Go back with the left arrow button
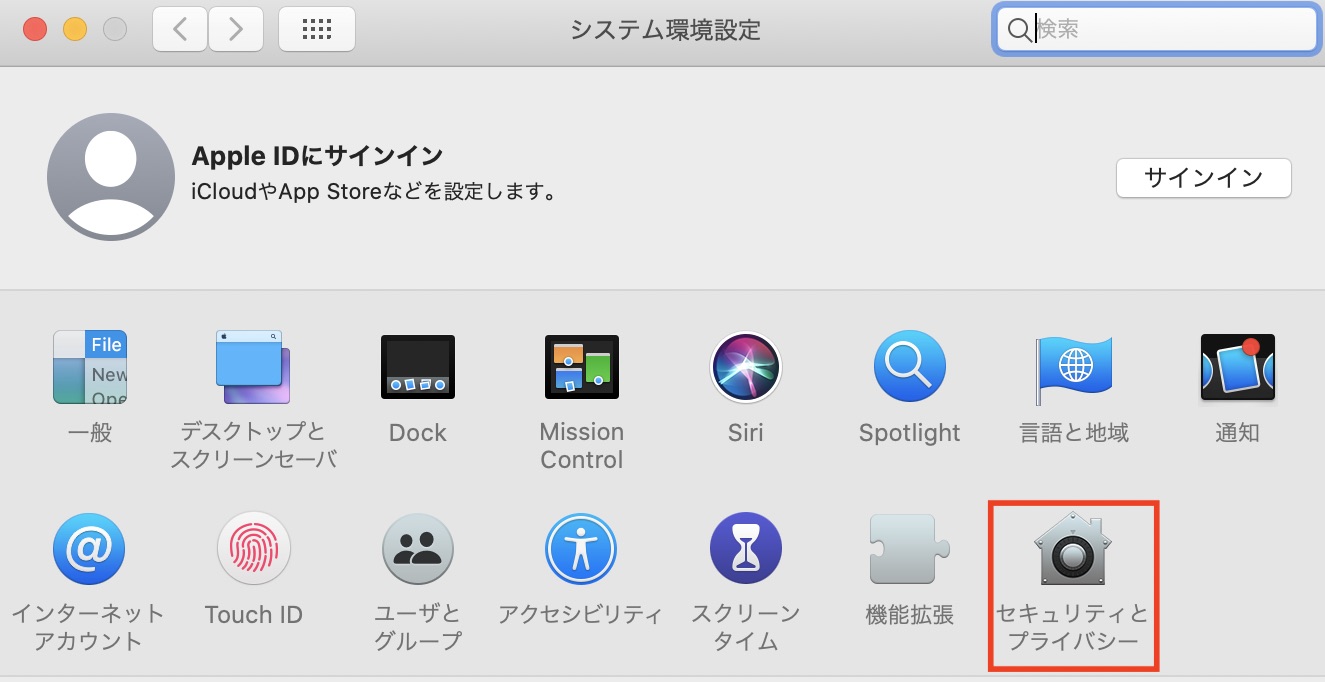This screenshot has height=682, width=1325. 180,30
